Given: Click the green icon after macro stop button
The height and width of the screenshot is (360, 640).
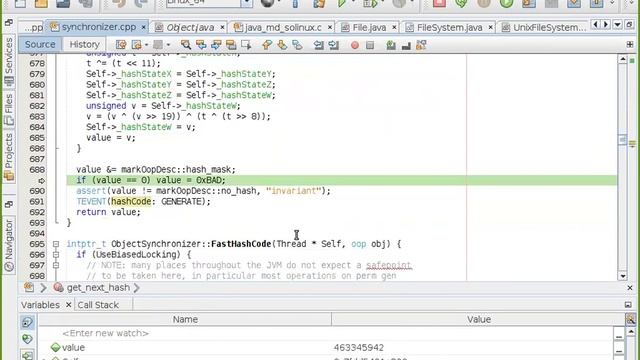Looking at the screenshot, I should 391,45.
